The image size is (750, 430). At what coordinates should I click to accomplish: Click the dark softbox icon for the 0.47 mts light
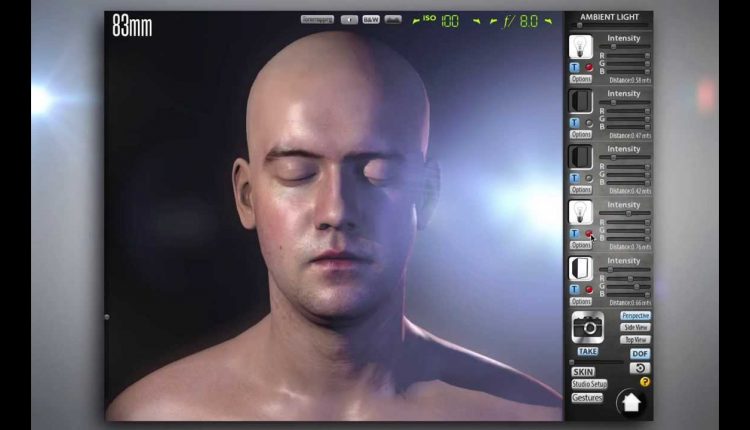581,102
